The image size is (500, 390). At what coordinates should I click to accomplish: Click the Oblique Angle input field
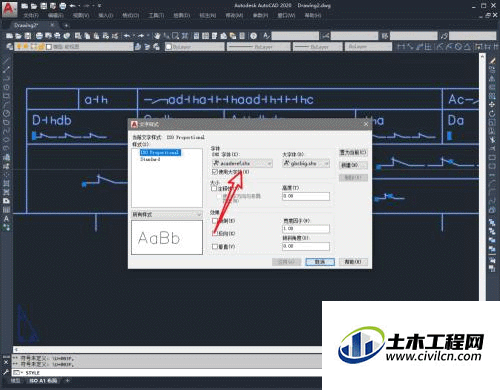306,246
